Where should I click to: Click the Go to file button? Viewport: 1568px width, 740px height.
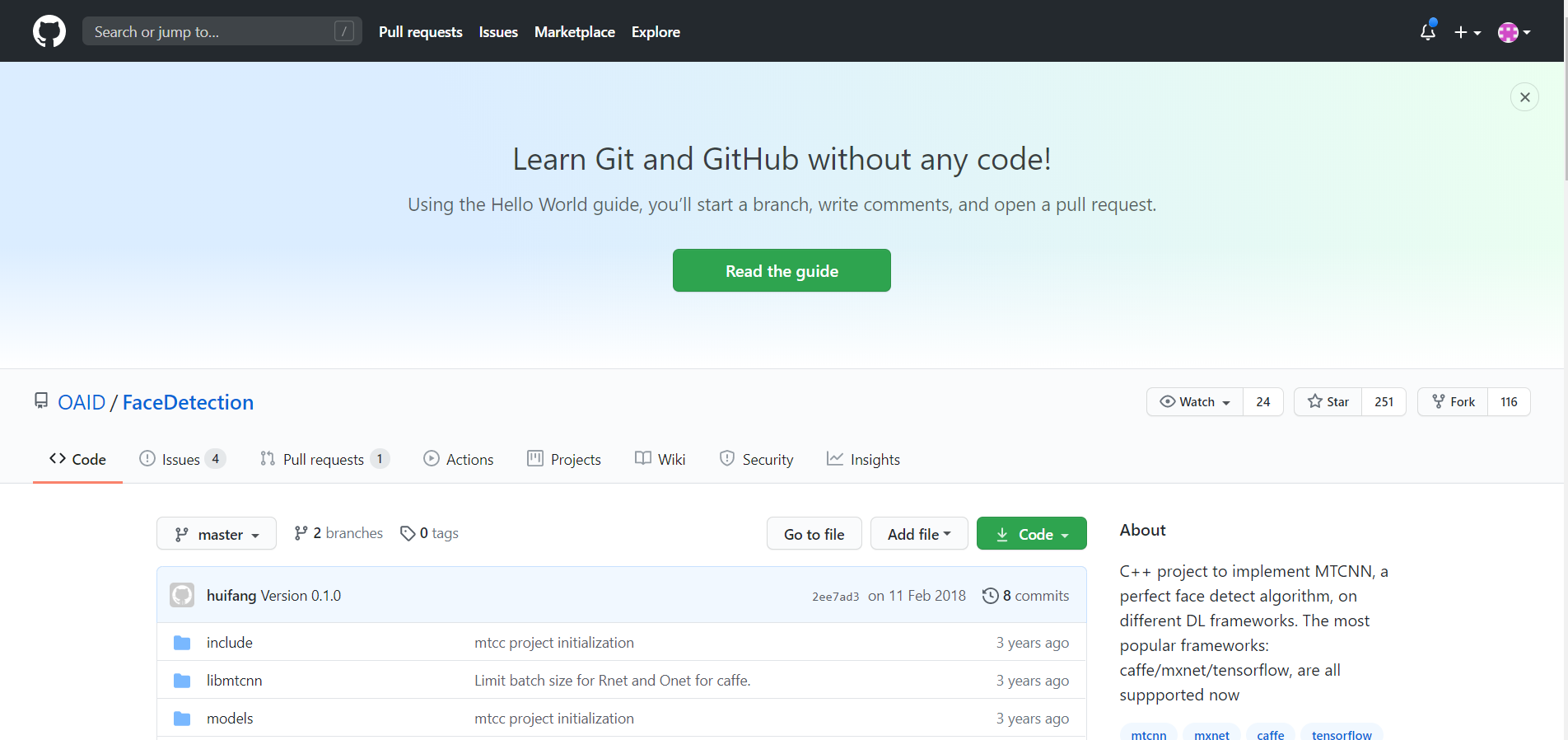click(814, 534)
